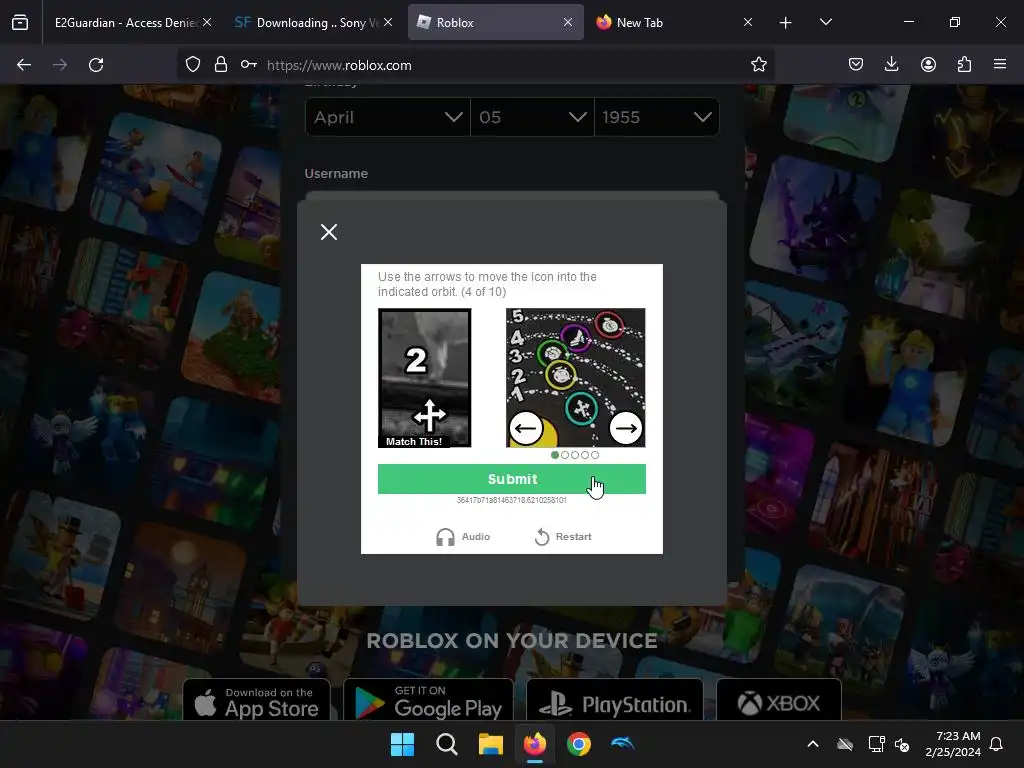Launch Google Chrome from the taskbar
Screen dimensions: 1024x768
(x=579, y=744)
